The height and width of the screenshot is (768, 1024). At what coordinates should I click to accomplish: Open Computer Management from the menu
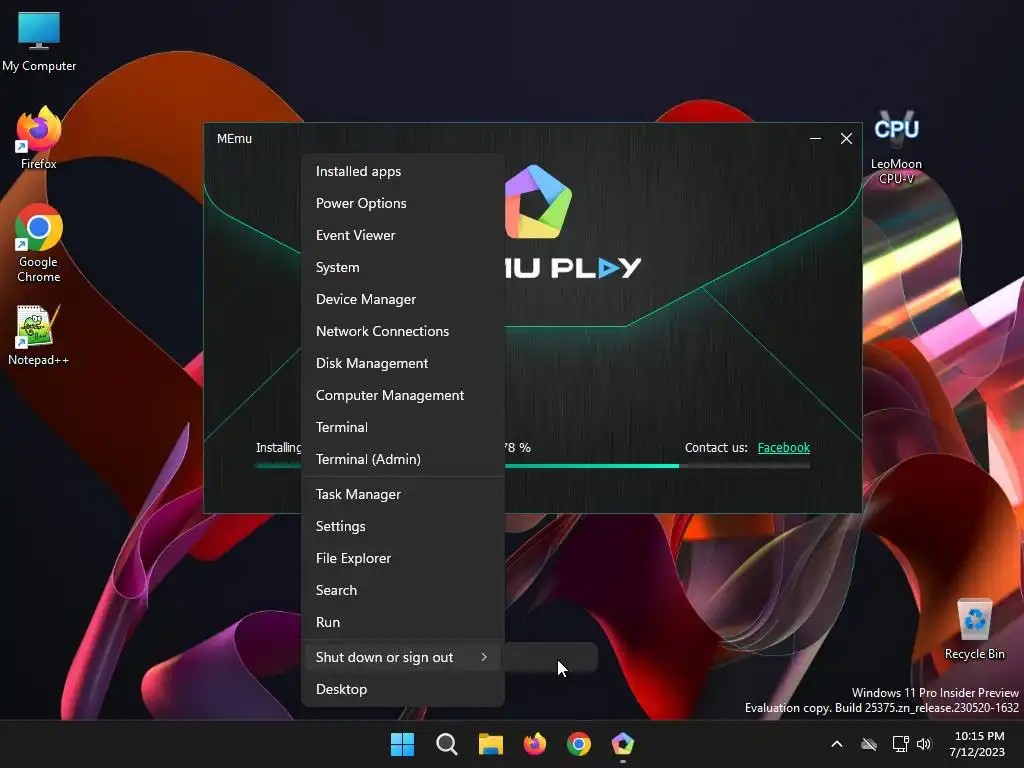(x=402, y=395)
